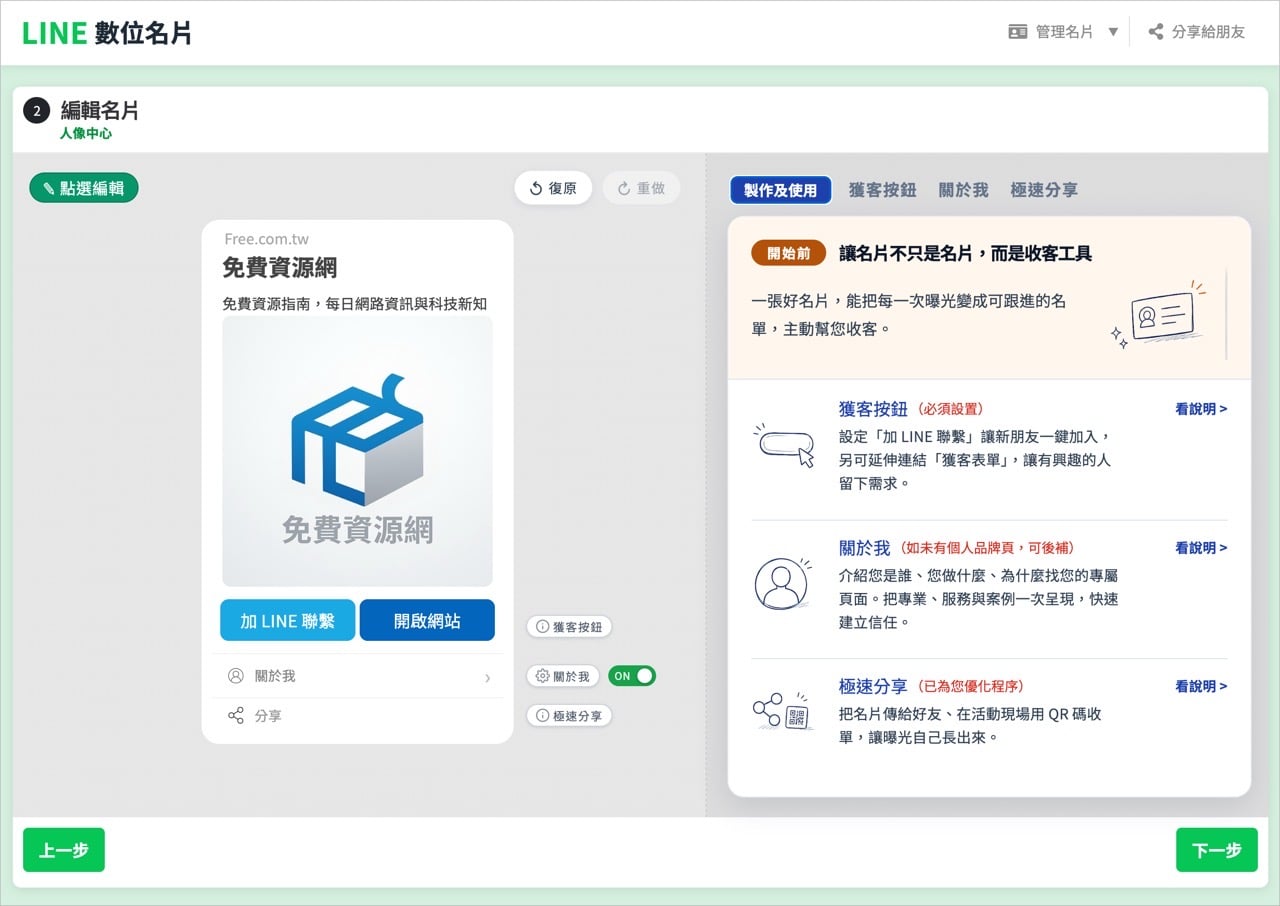Image resolution: width=1280 pixels, height=906 pixels.
Task: Click the 人像中心 subtitle
Action: click(85, 133)
